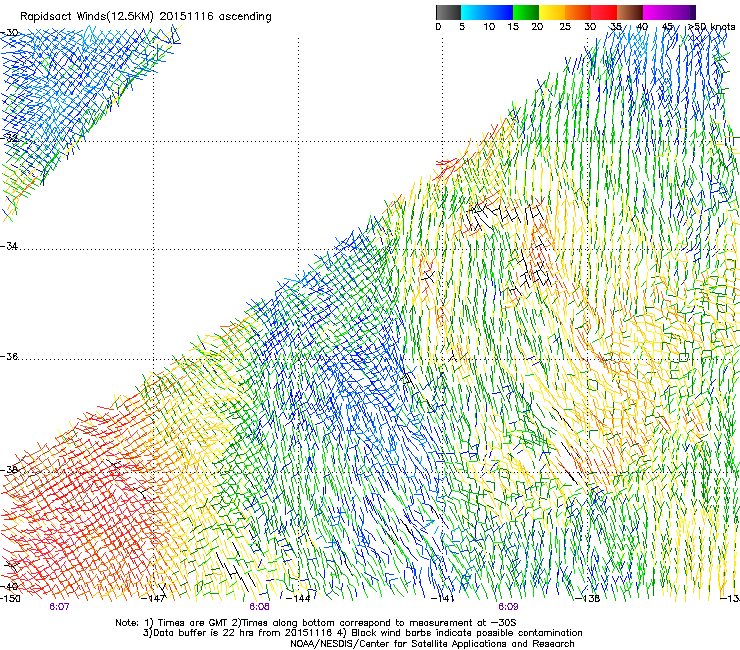Screen dimensions: 740x650
Task: Click the gray 0-5 knots legend segment
Action: [x=448, y=12]
